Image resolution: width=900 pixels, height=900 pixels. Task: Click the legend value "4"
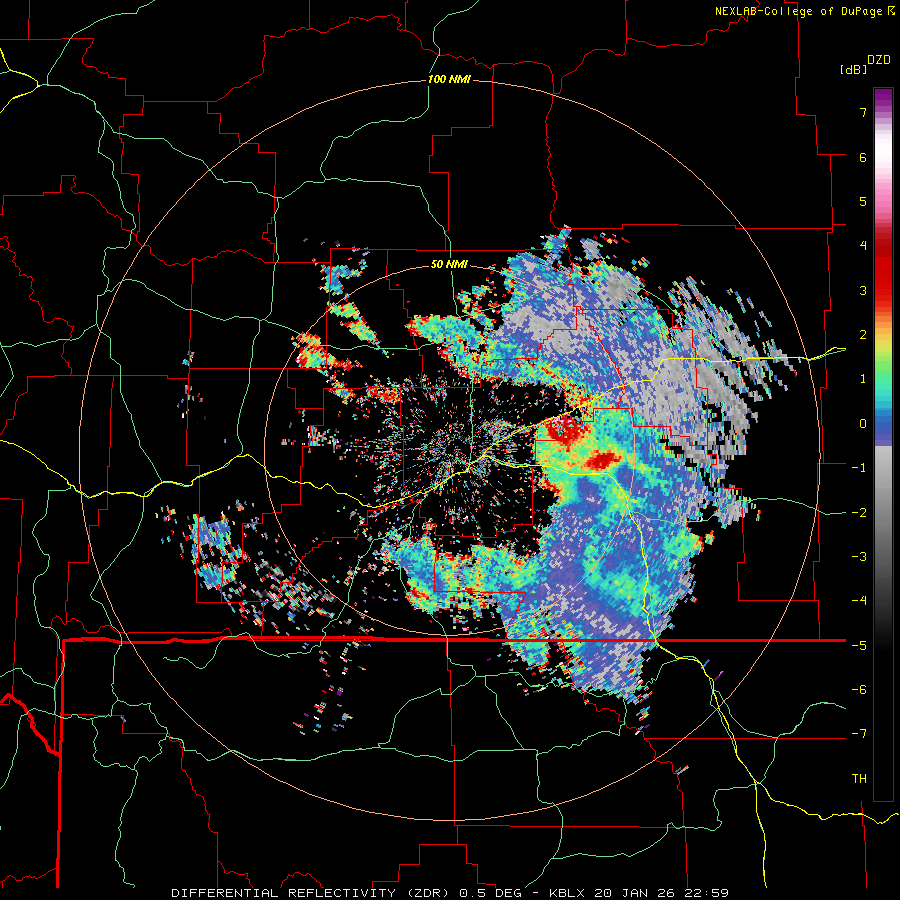click(863, 246)
